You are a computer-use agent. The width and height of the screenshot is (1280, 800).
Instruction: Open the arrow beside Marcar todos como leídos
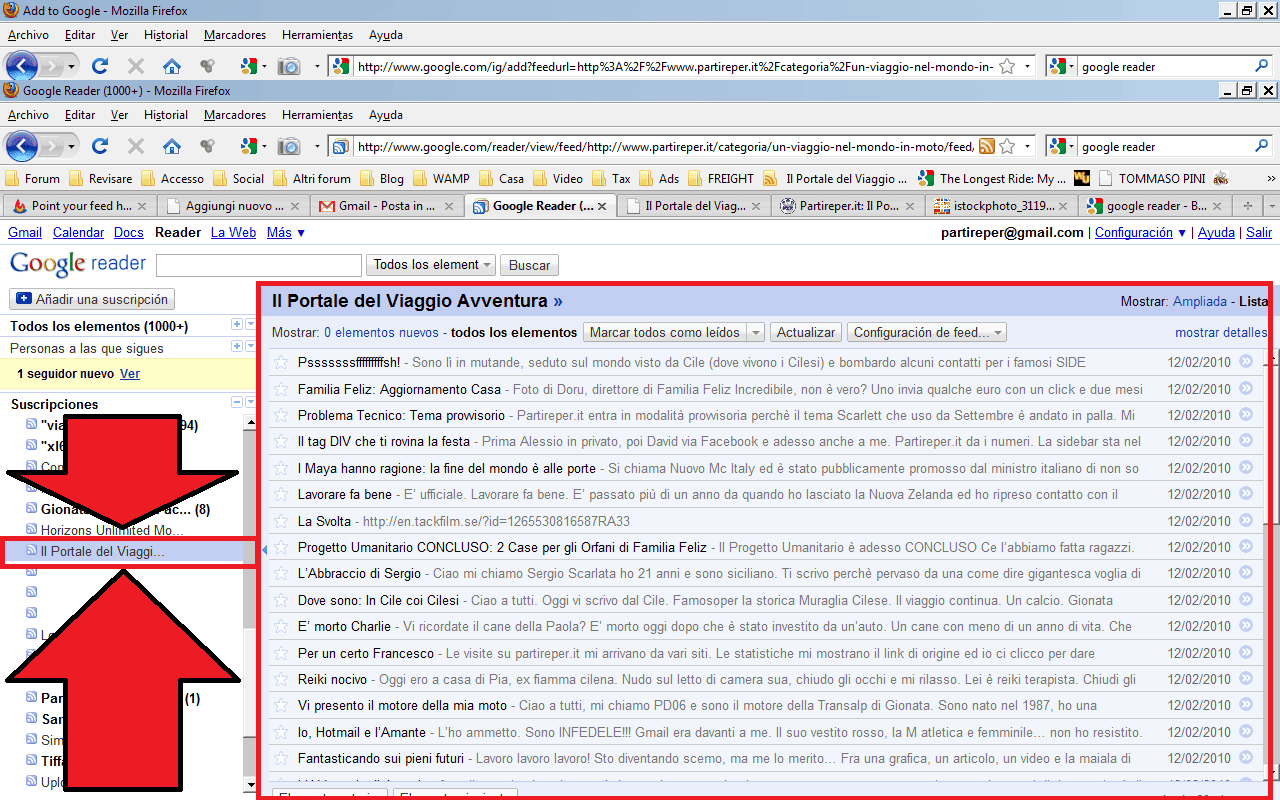point(756,333)
